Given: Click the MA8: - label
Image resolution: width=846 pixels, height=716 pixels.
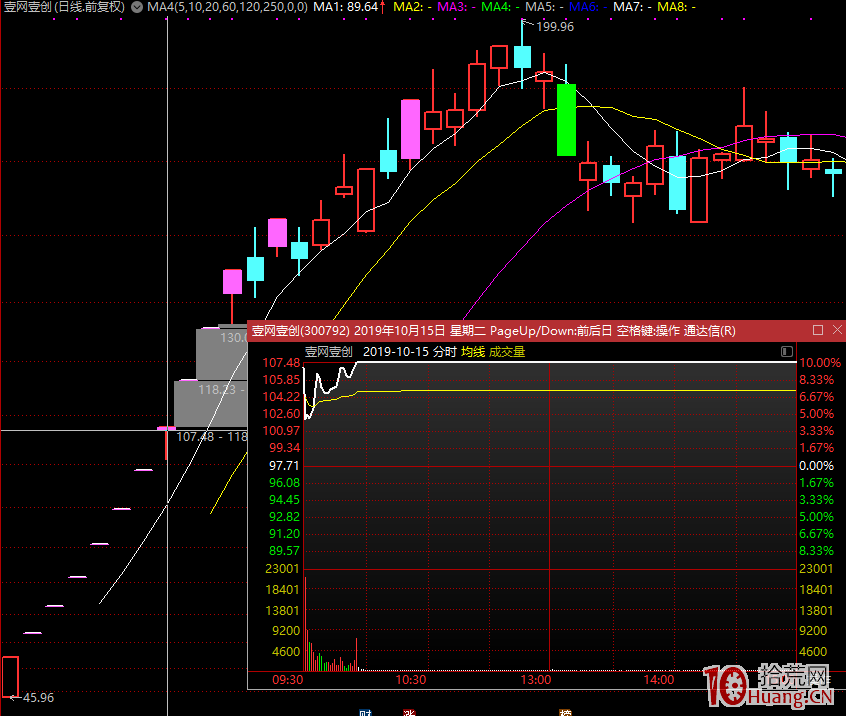Looking at the screenshot, I should (677, 7).
